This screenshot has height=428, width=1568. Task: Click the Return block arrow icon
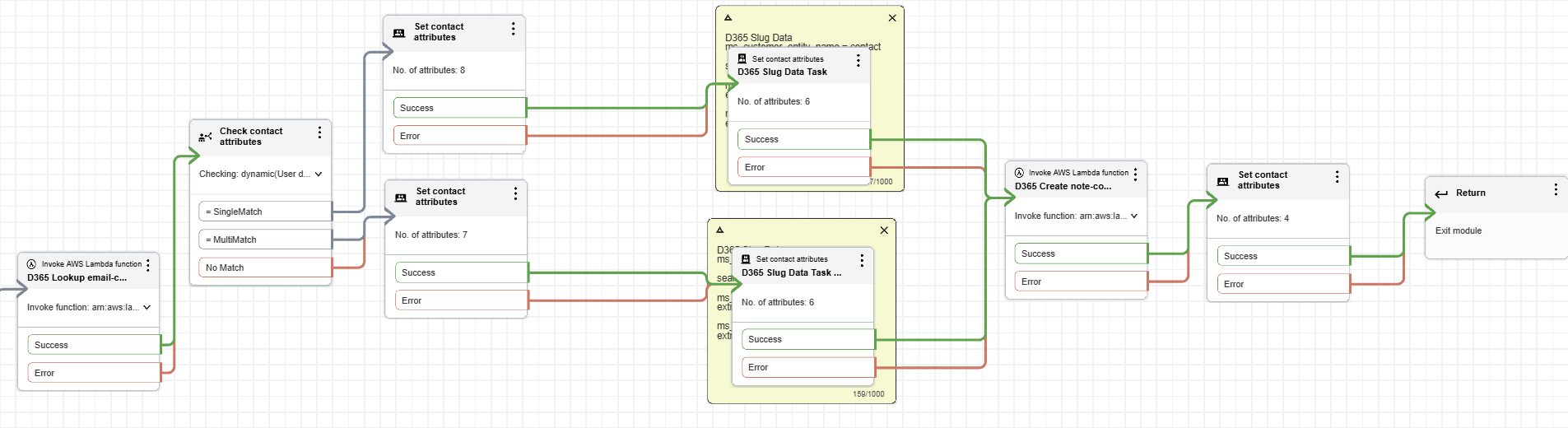coord(1440,194)
